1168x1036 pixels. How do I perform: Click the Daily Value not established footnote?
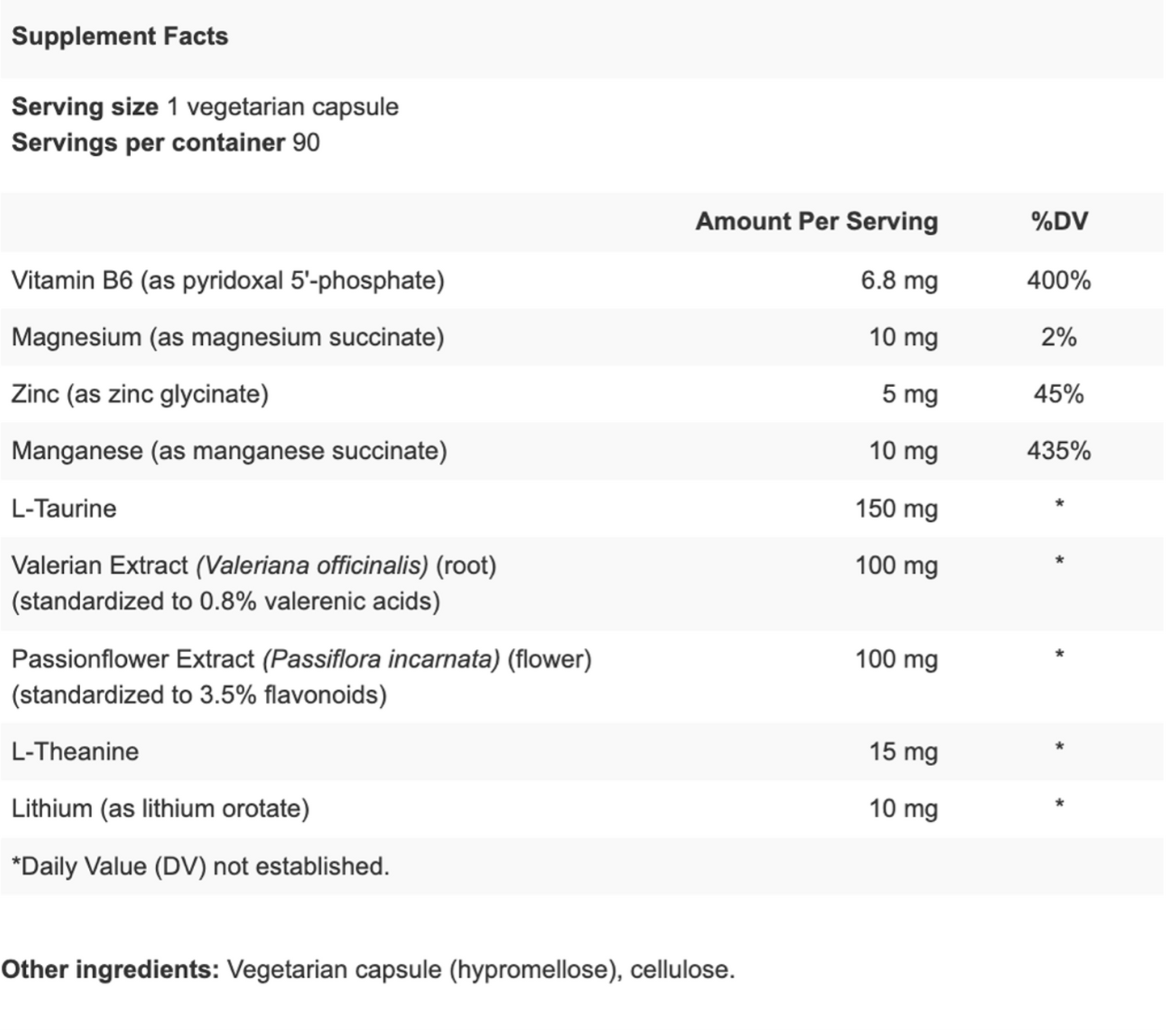[200, 866]
